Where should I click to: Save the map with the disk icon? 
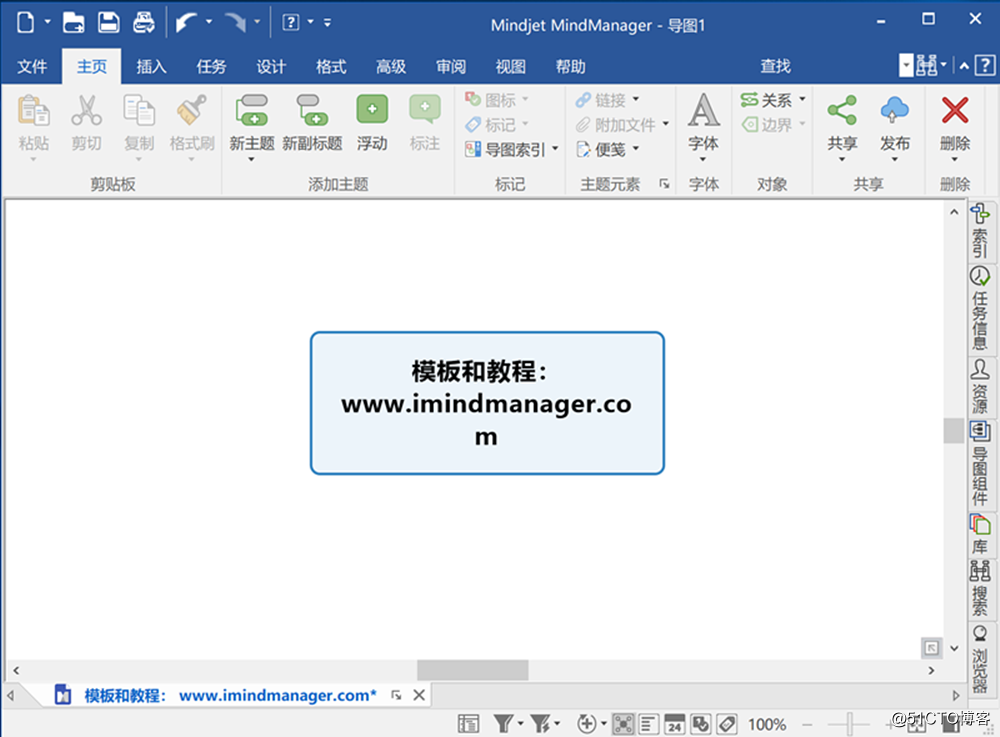pyautogui.click(x=108, y=22)
